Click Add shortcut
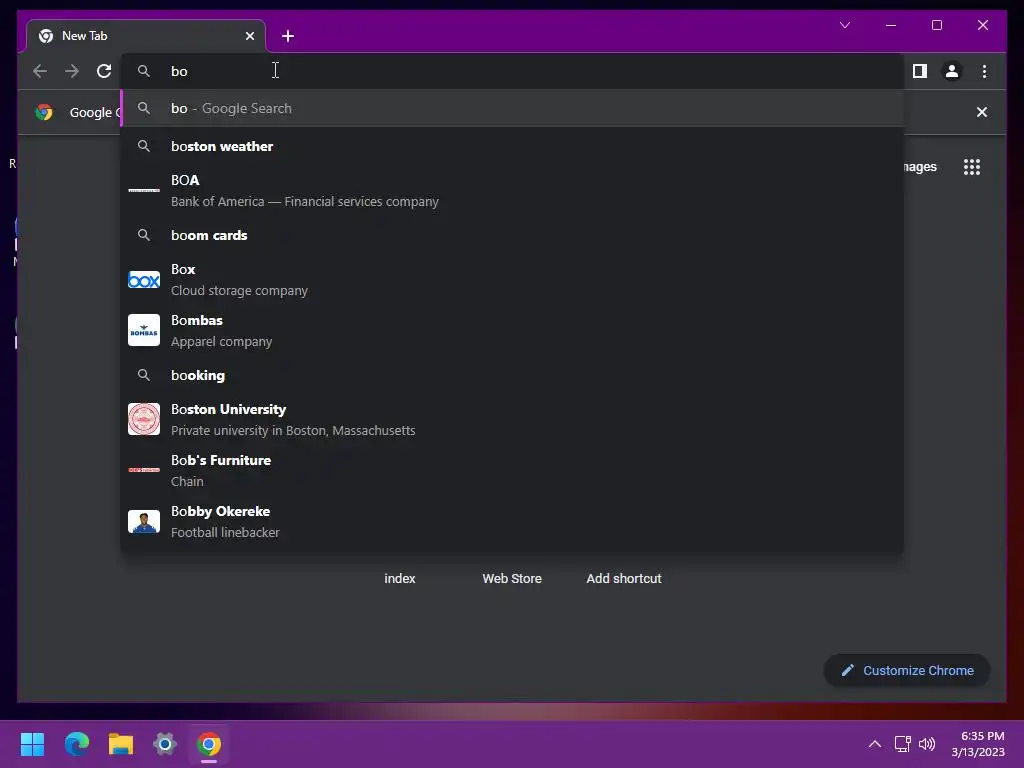The width and height of the screenshot is (1024, 768). click(624, 579)
